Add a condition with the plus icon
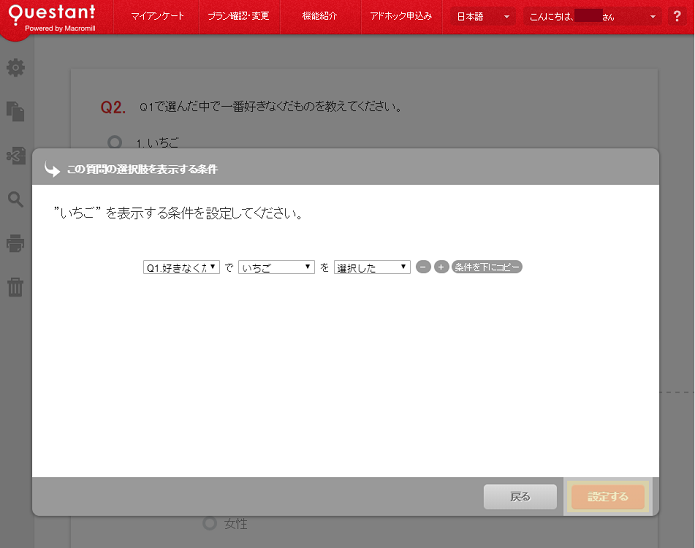This screenshot has height=548, width=695. pos(441,267)
